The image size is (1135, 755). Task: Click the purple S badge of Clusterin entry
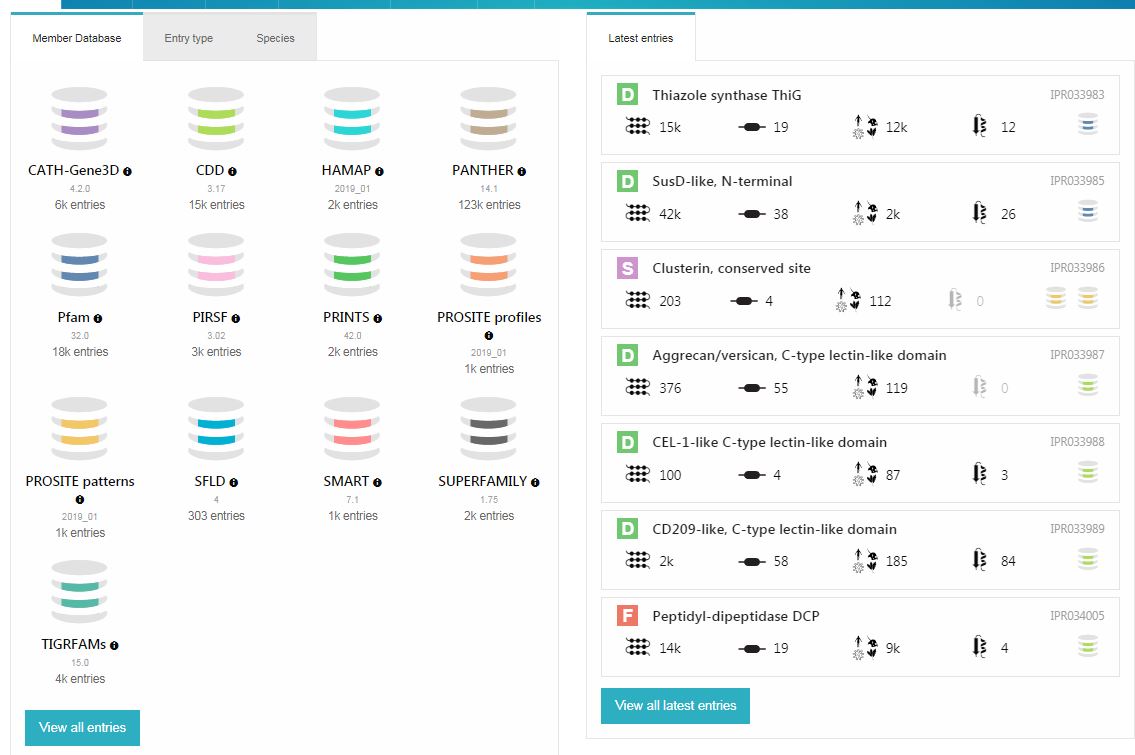(627, 268)
